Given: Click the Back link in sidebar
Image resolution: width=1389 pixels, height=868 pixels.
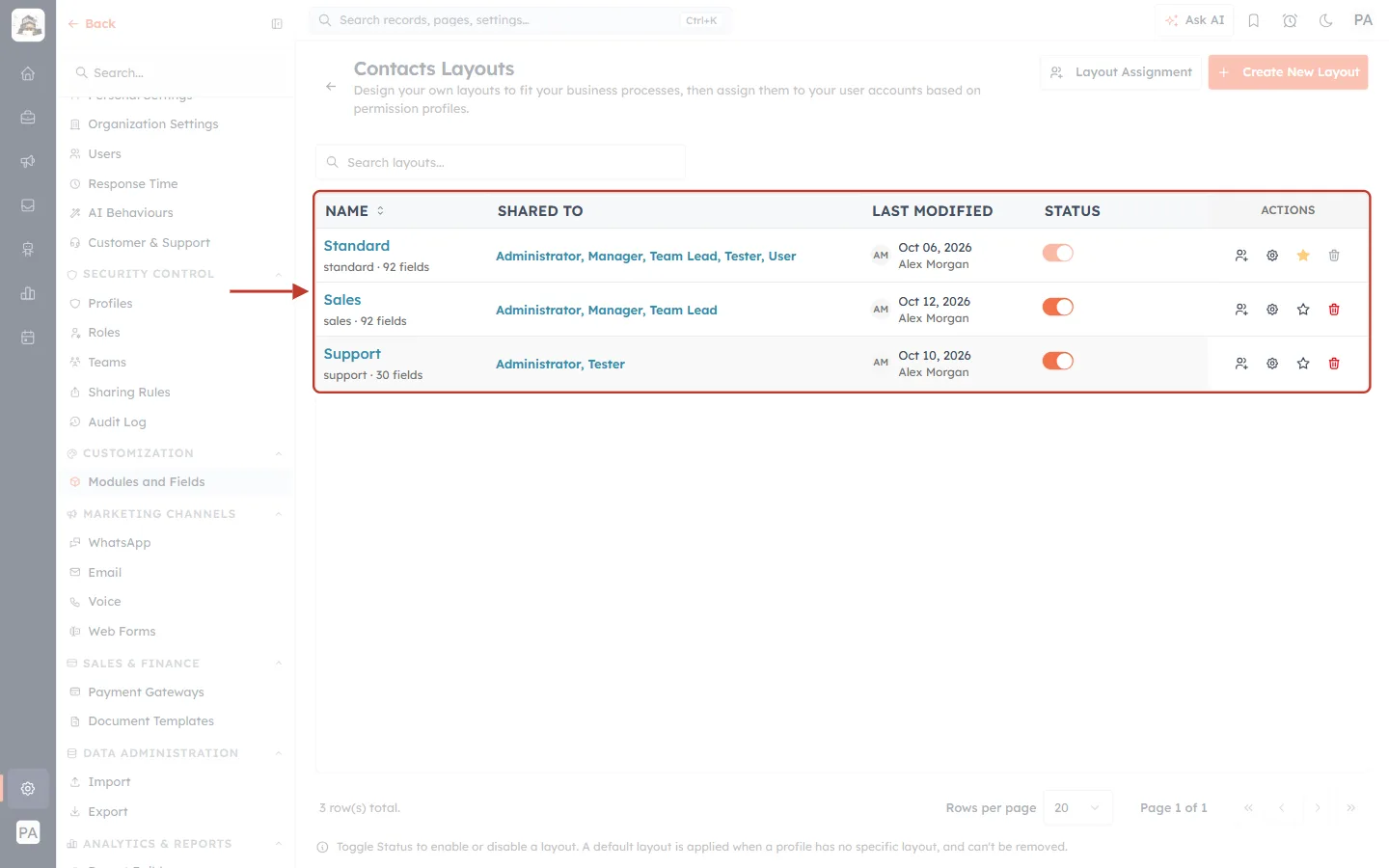Looking at the screenshot, I should tap(92, 24).
